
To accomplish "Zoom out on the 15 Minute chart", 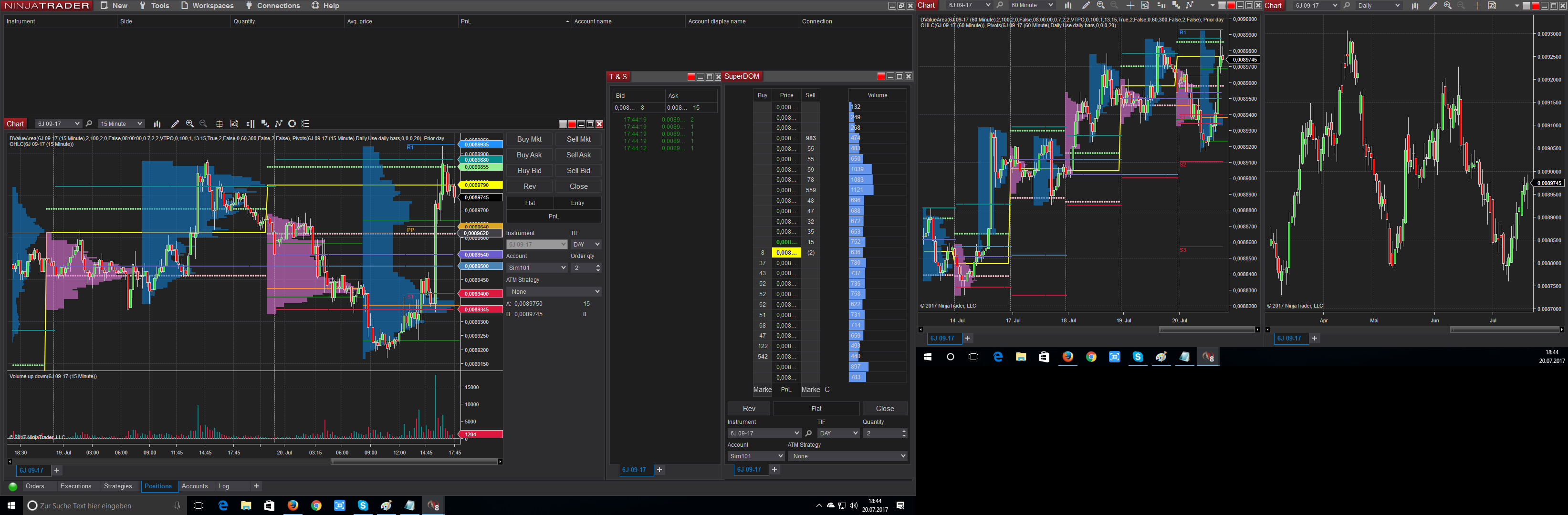I will pyautogui.click(x=203, y=124).
